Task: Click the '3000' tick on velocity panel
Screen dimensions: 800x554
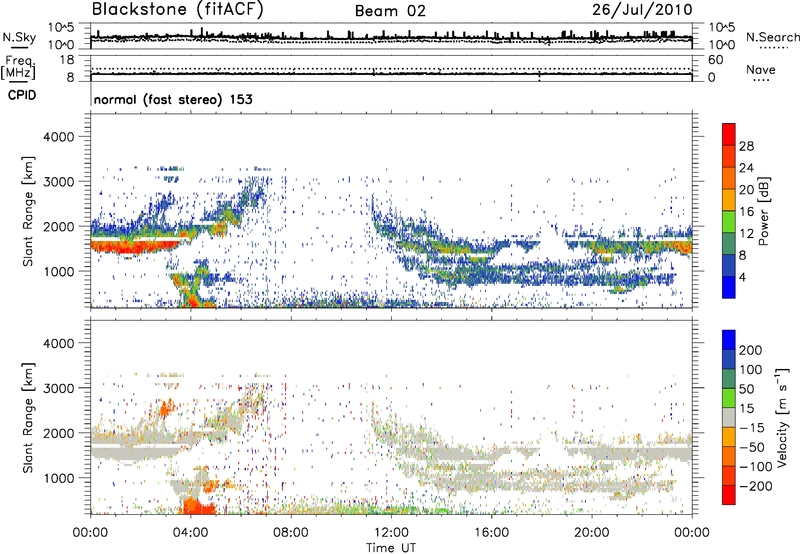Action: pos(58,388)
